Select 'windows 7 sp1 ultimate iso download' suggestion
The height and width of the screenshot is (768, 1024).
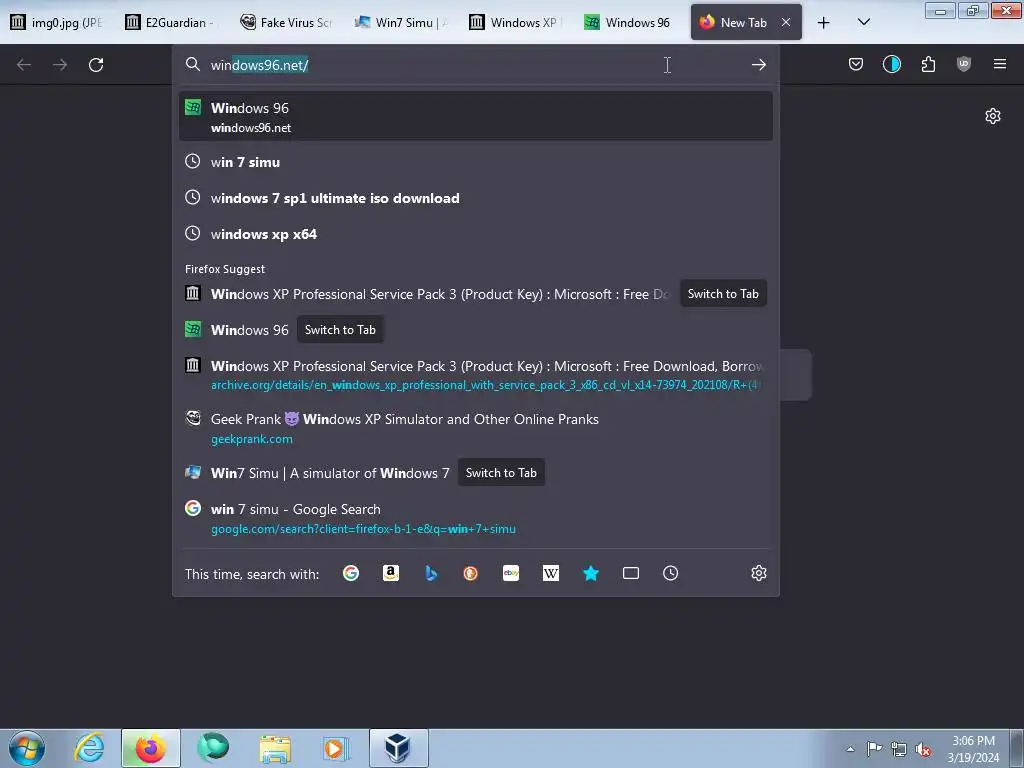[x=475, y=198]
